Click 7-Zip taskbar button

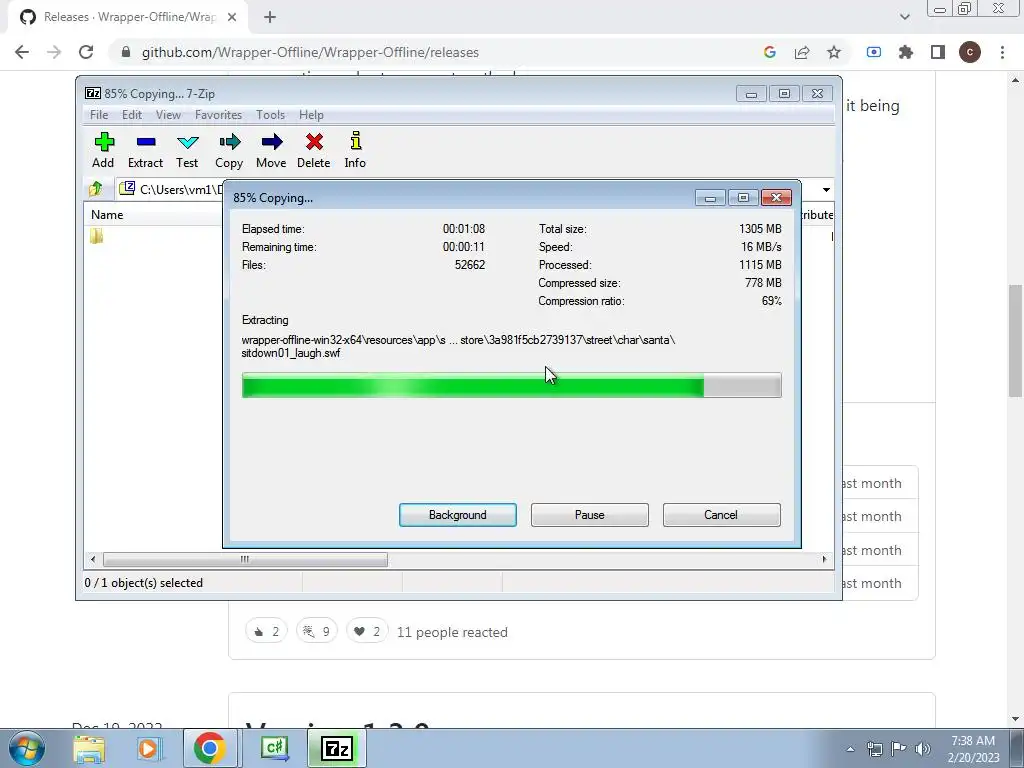[x=337, y=748]
